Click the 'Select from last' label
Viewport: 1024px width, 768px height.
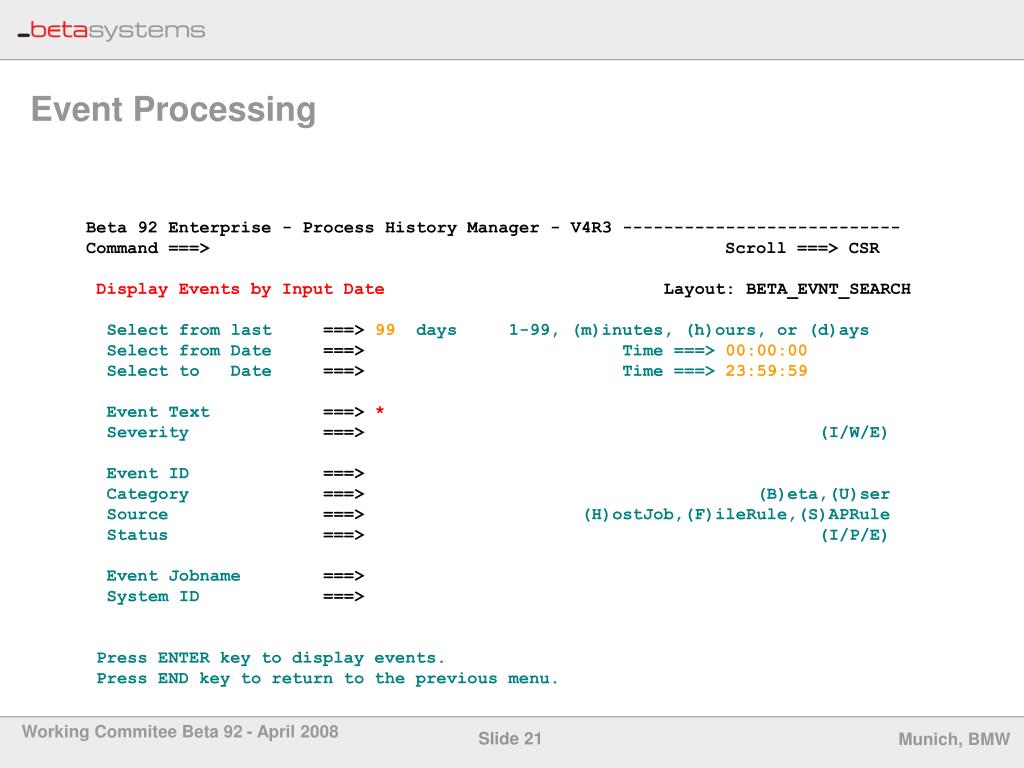tap(189, 330)
